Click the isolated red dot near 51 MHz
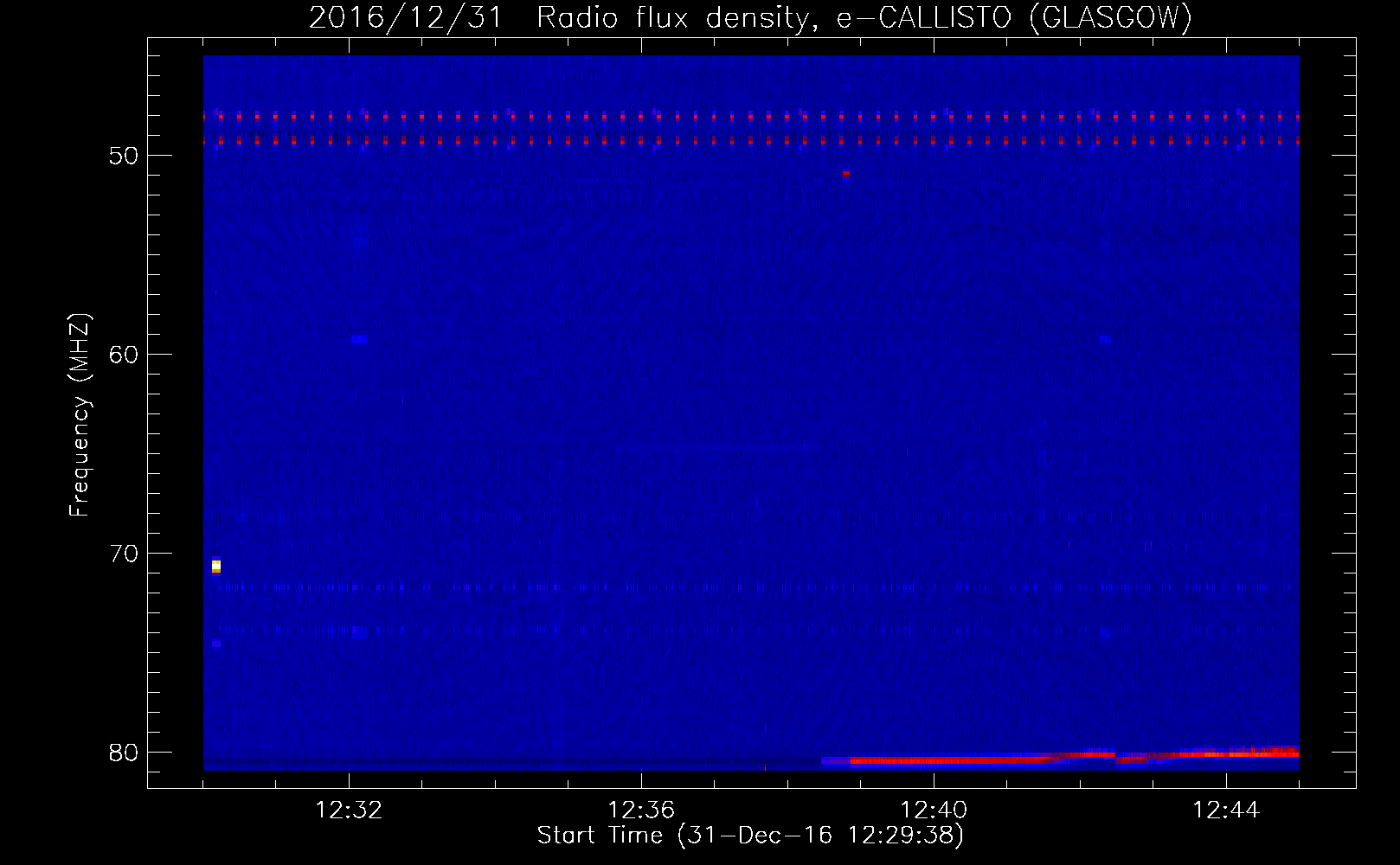The image size is (1400, 865). coord(846,174)
